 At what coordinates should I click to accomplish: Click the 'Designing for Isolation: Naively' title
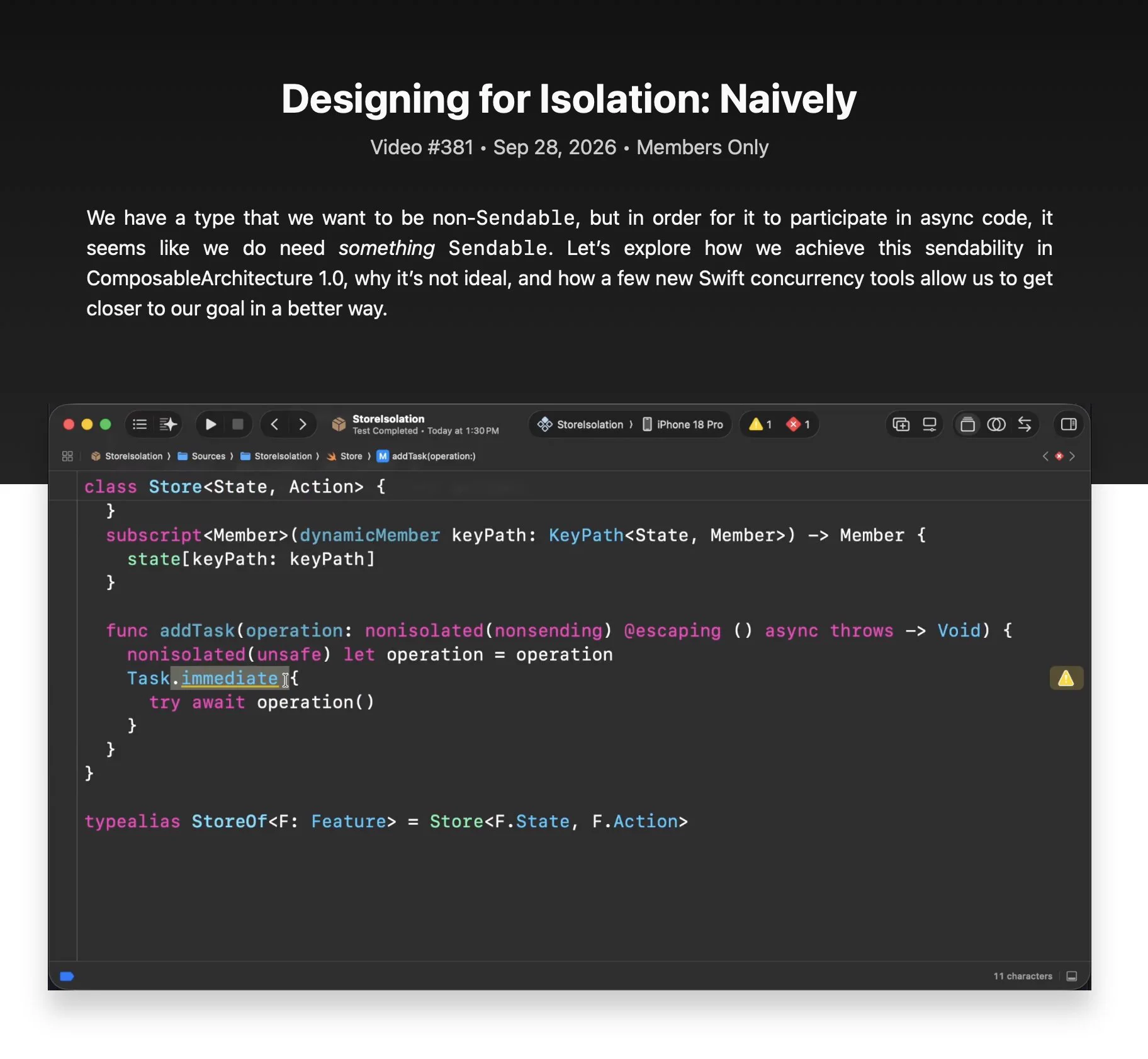(x=569, y=99)
